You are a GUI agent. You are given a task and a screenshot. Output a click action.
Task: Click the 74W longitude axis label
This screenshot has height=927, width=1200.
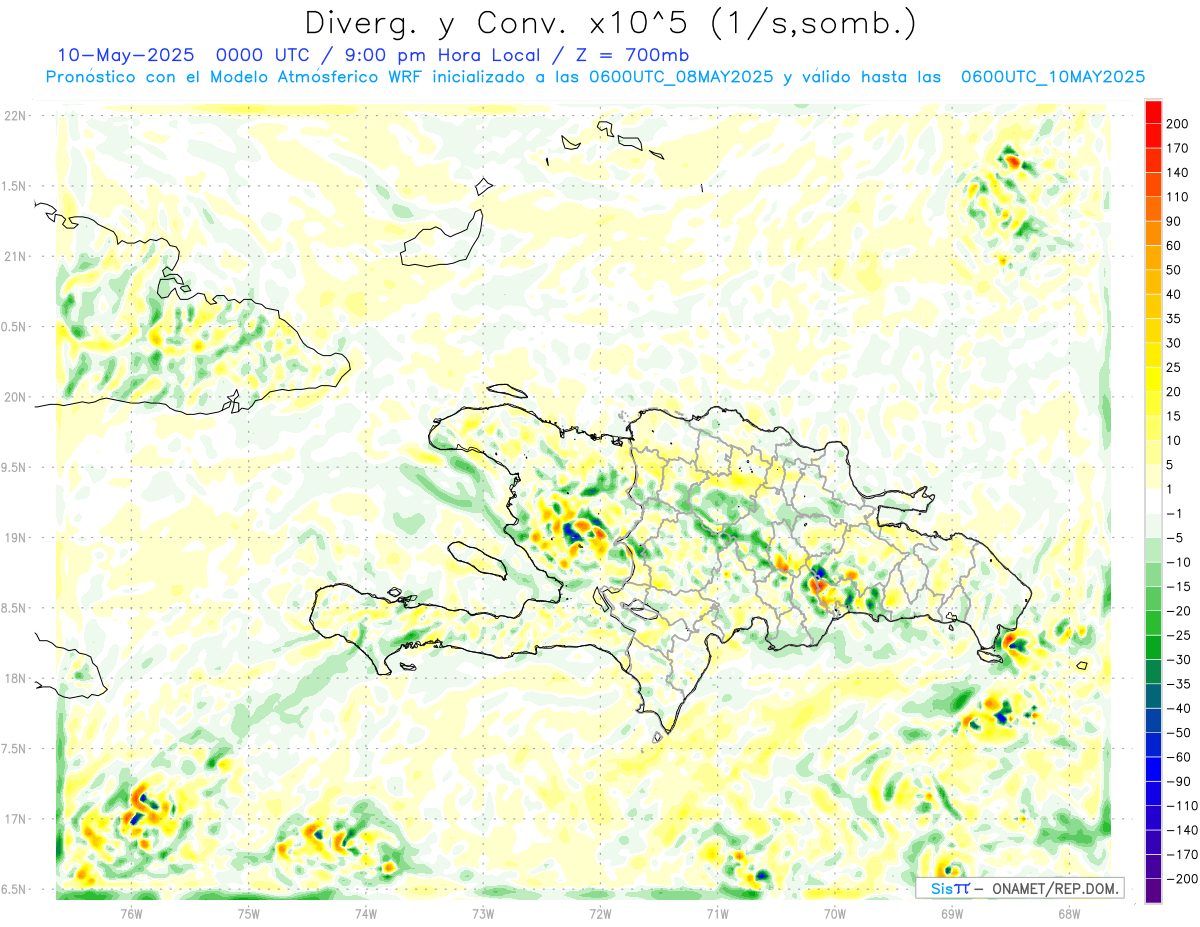tap(366, 913)
